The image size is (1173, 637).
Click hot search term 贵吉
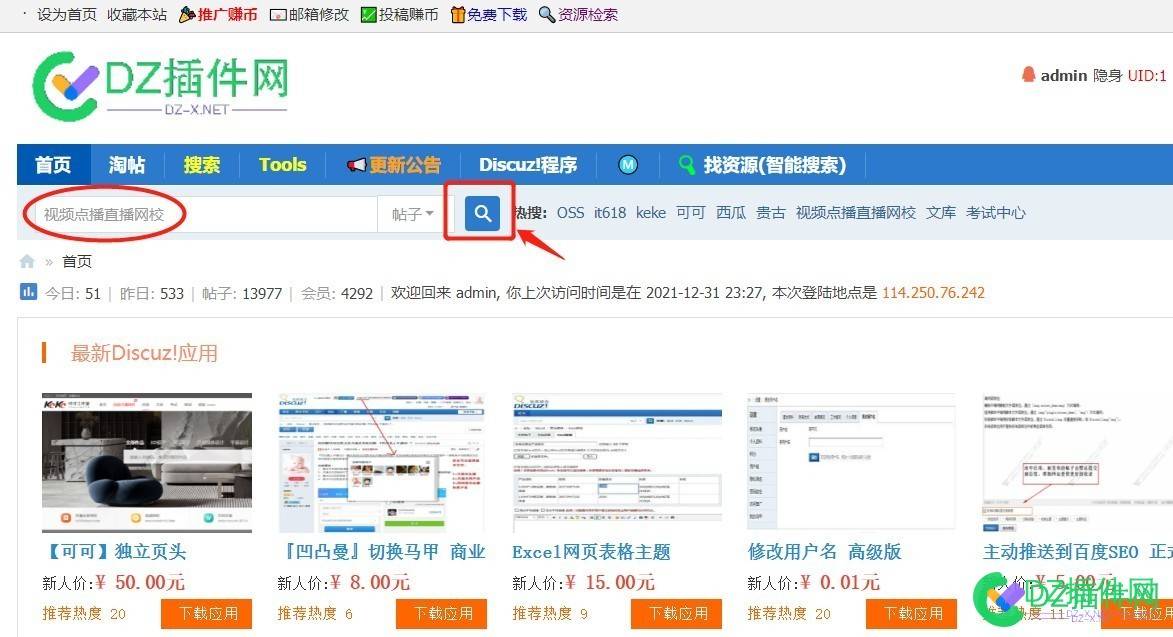(771, 213)
